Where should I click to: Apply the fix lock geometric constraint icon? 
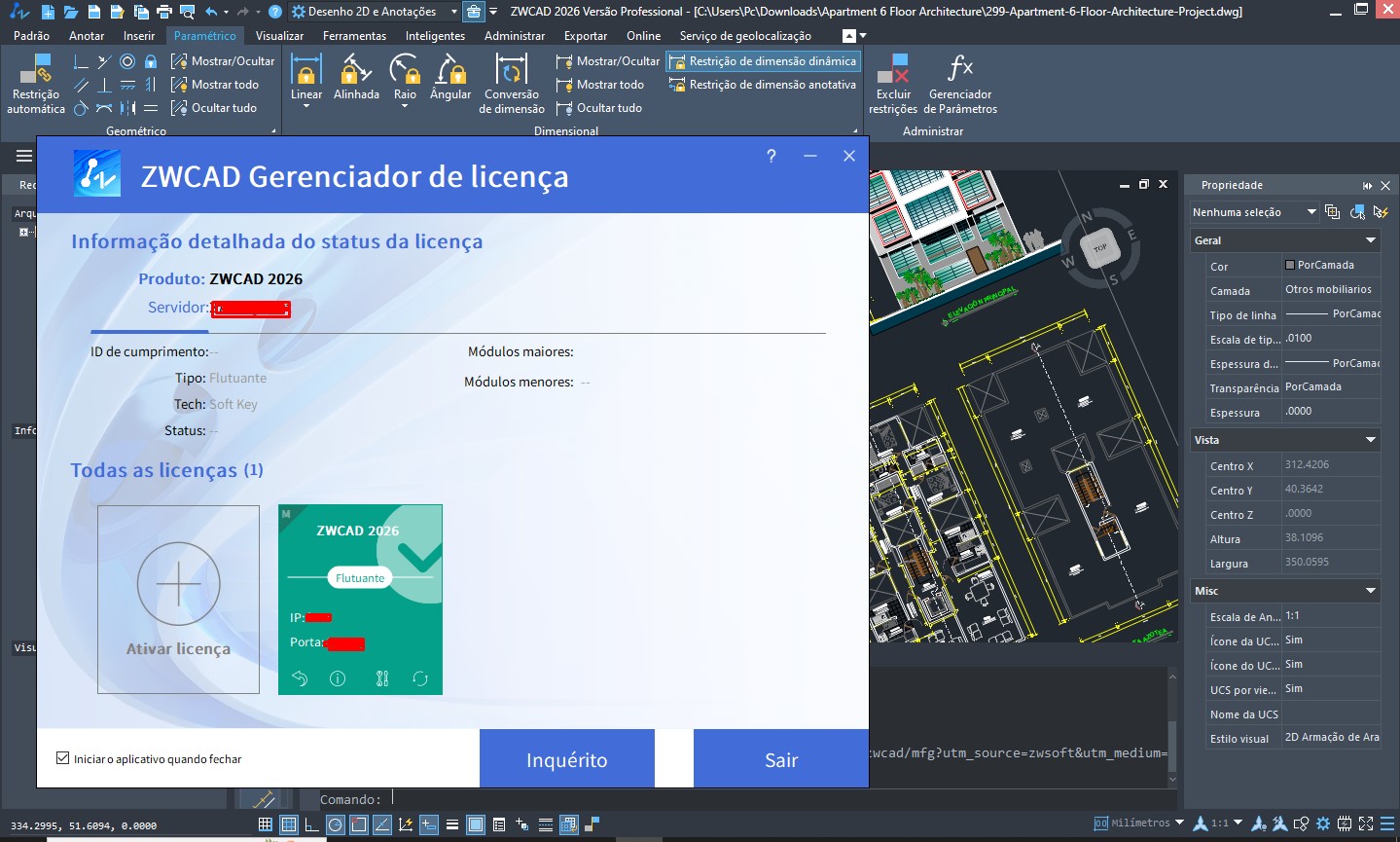coord(151,61)
